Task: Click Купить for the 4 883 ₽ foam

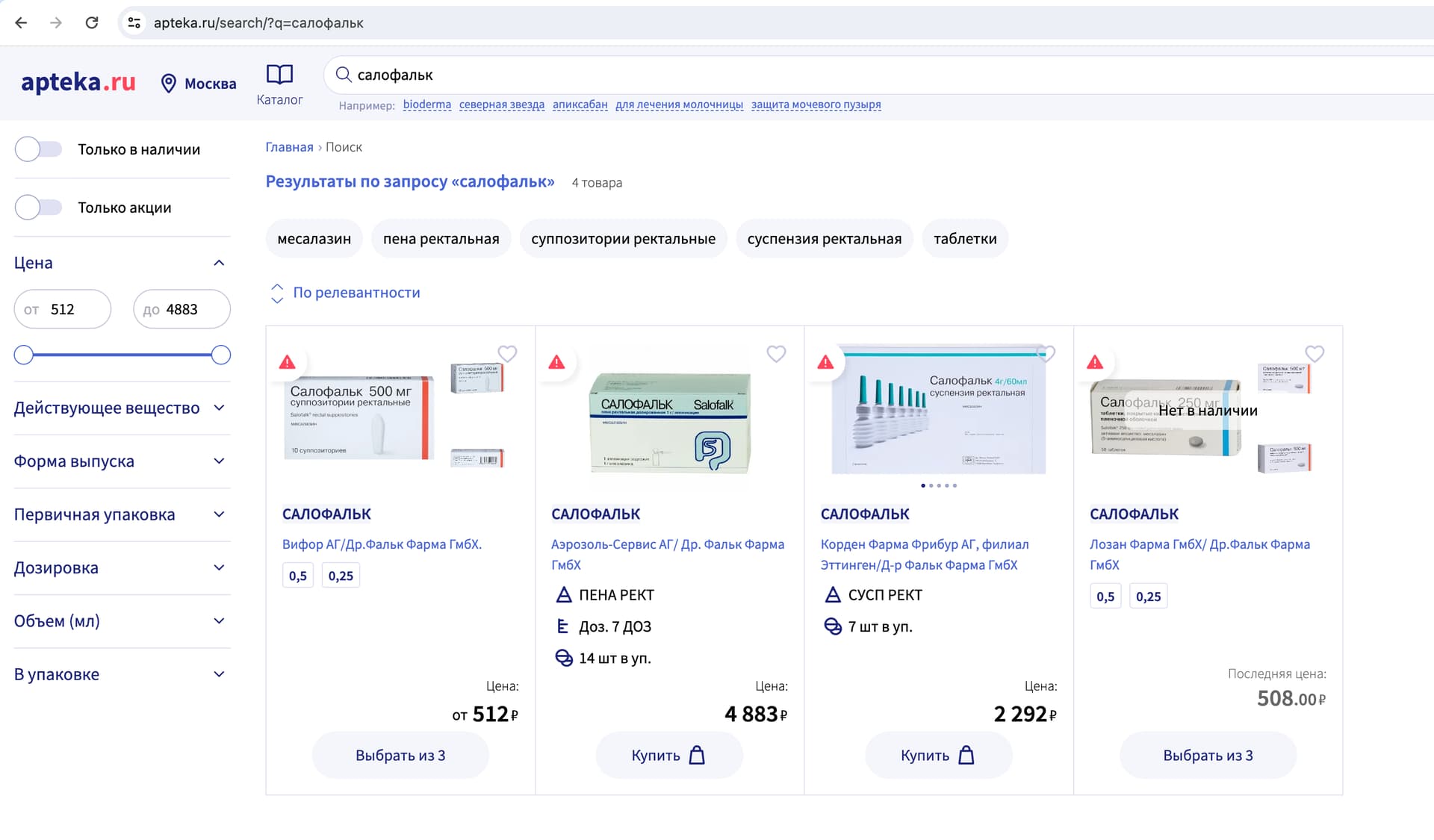Action: point(669,756)
